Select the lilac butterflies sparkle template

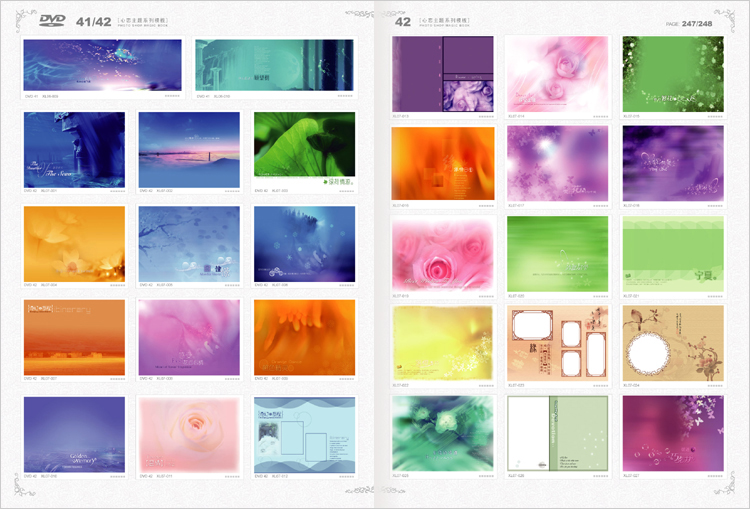point(558,163)
